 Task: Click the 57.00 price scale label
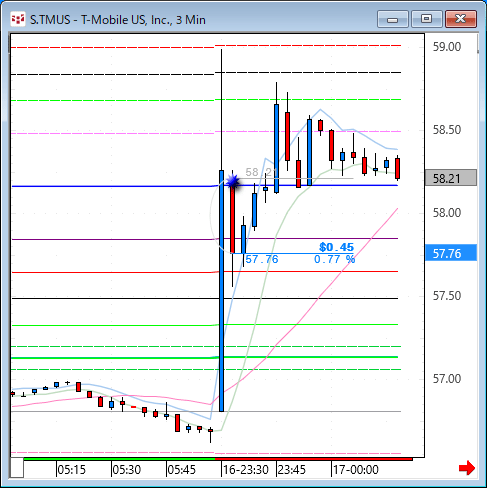447,379
